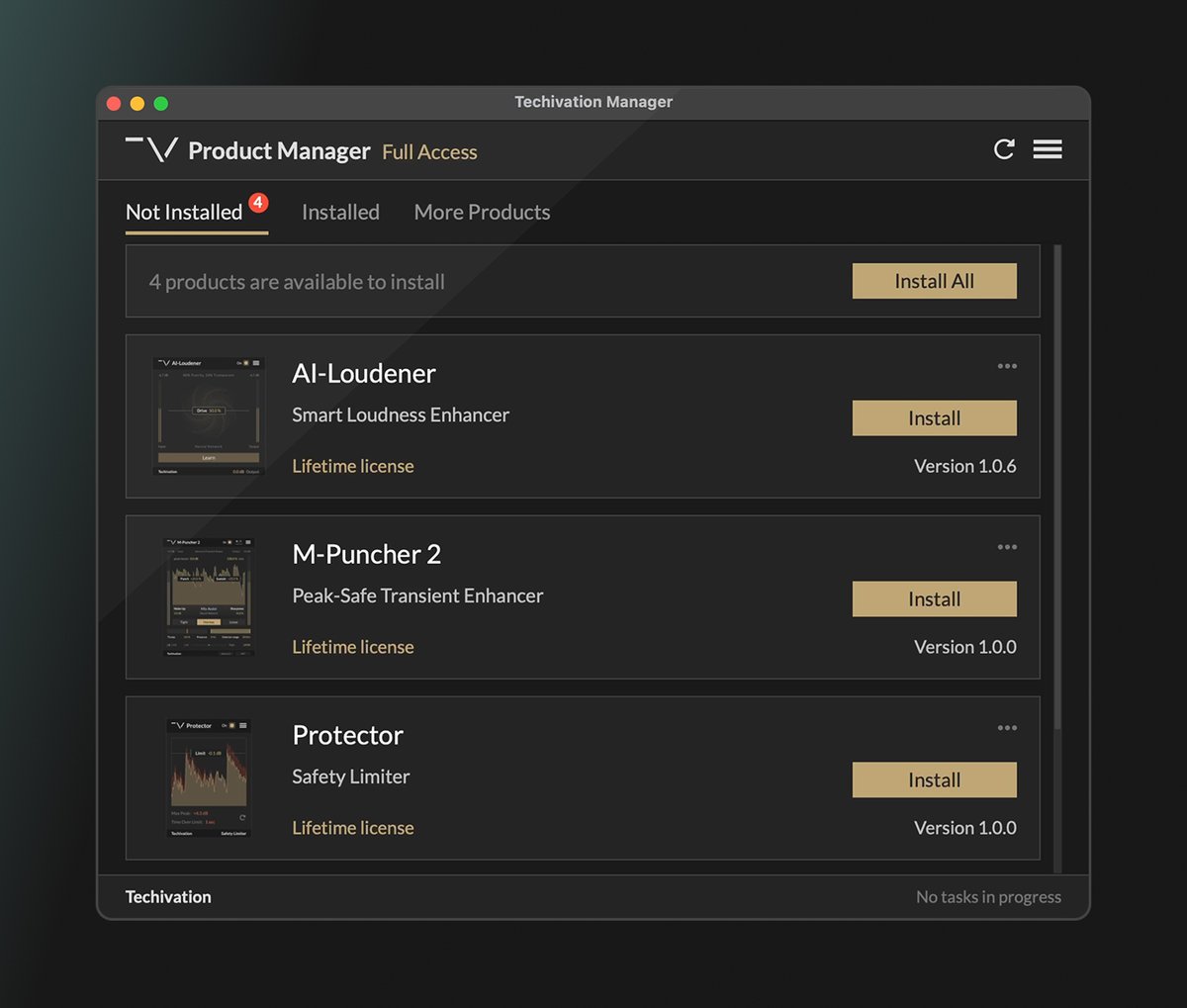Click the Protector product thumbnail
Screen dimensions: 1187x1008
click(x=209, y=779)
